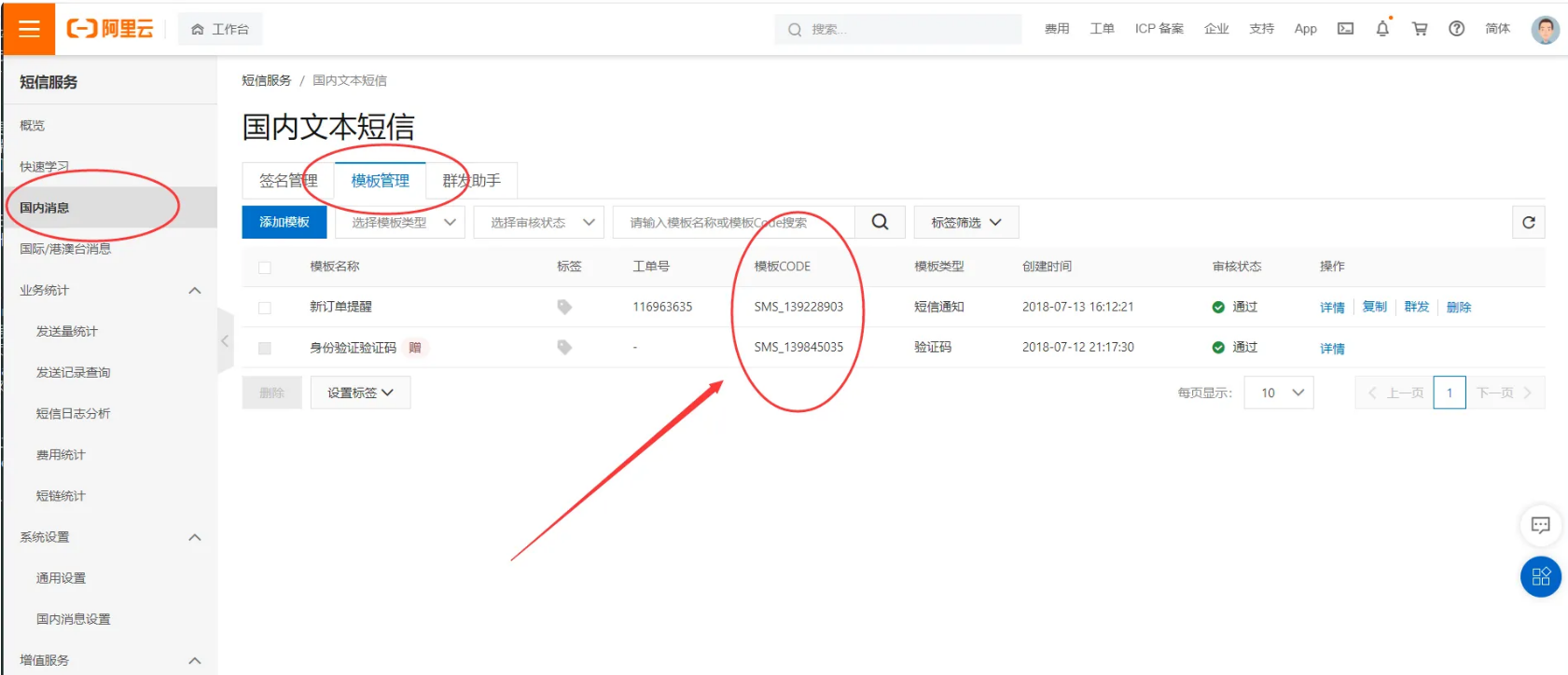Open the 选择审核状态 dropdown

[539, 222]
